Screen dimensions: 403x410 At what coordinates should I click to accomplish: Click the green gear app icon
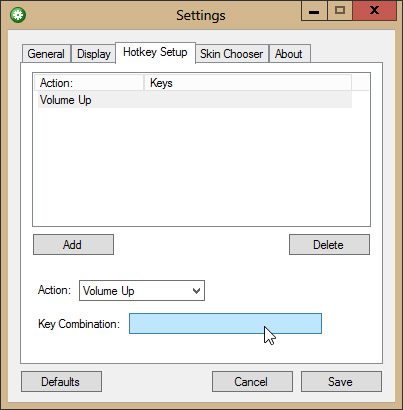pos(18,15)
